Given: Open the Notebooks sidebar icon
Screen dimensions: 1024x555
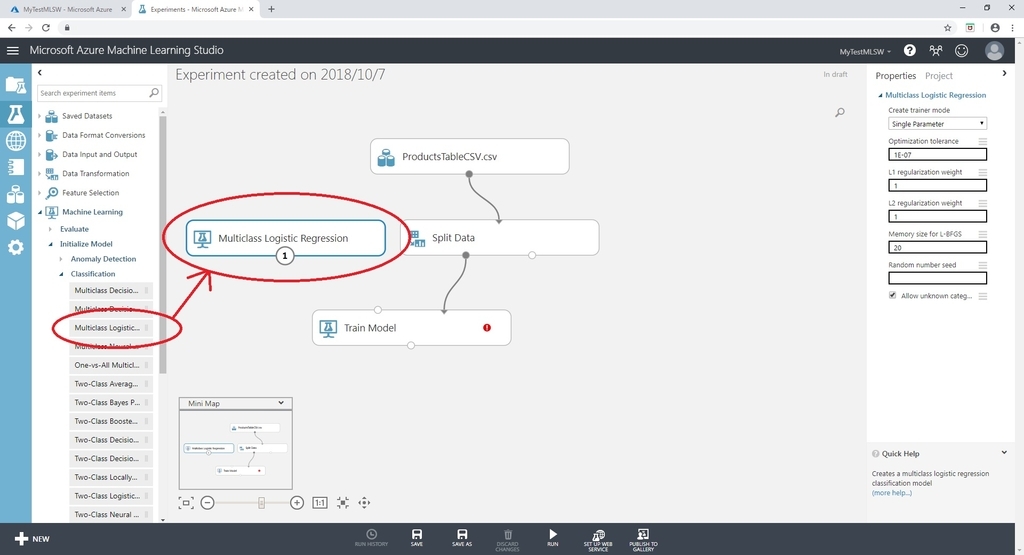Looking at the screenshot, I should (16, 167).
